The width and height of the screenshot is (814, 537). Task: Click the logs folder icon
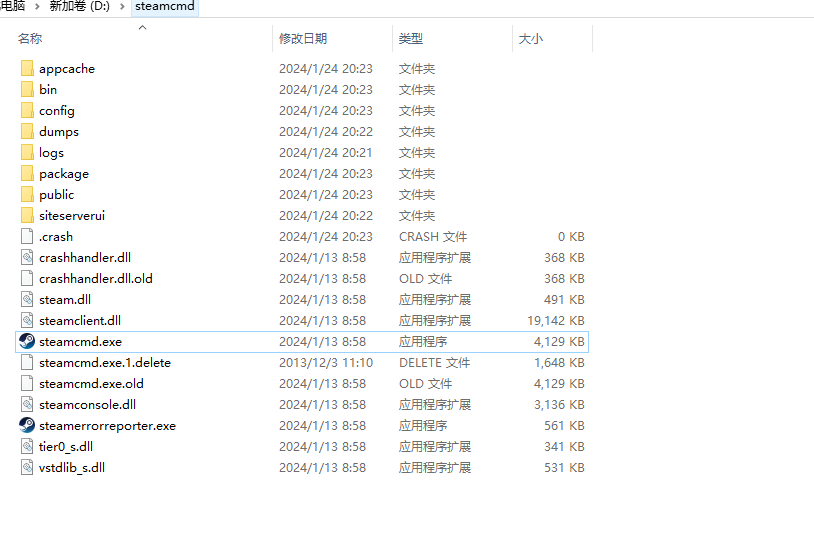(x=27, y=153)
